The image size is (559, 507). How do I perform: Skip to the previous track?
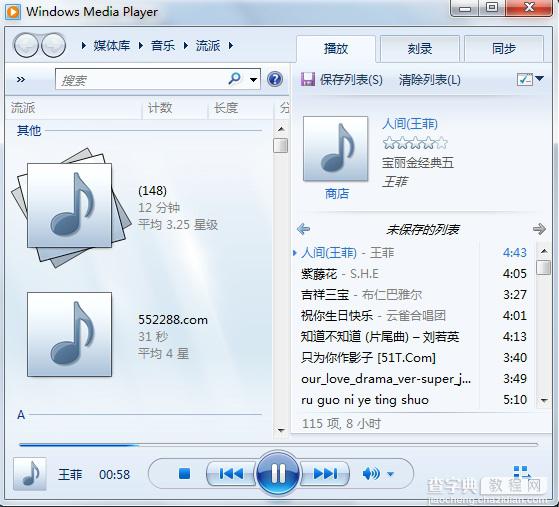[x=231, y=473]
